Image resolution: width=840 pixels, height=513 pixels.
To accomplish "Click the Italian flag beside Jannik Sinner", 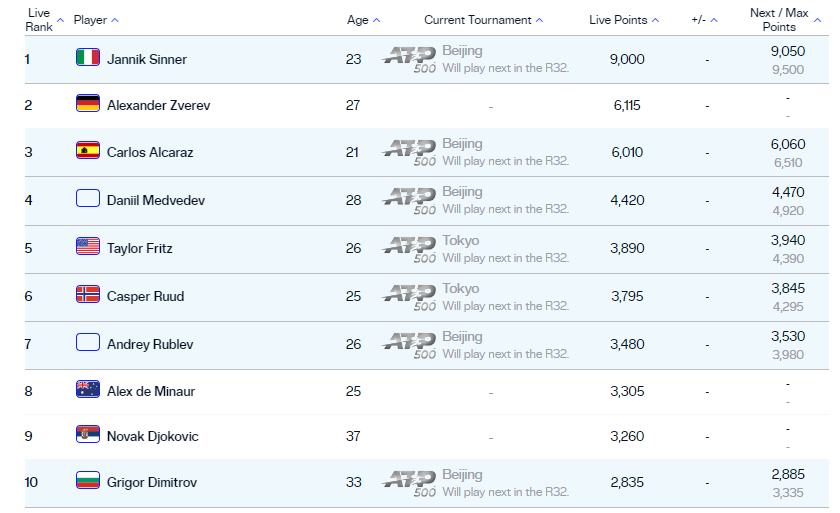I will [88, 58].
